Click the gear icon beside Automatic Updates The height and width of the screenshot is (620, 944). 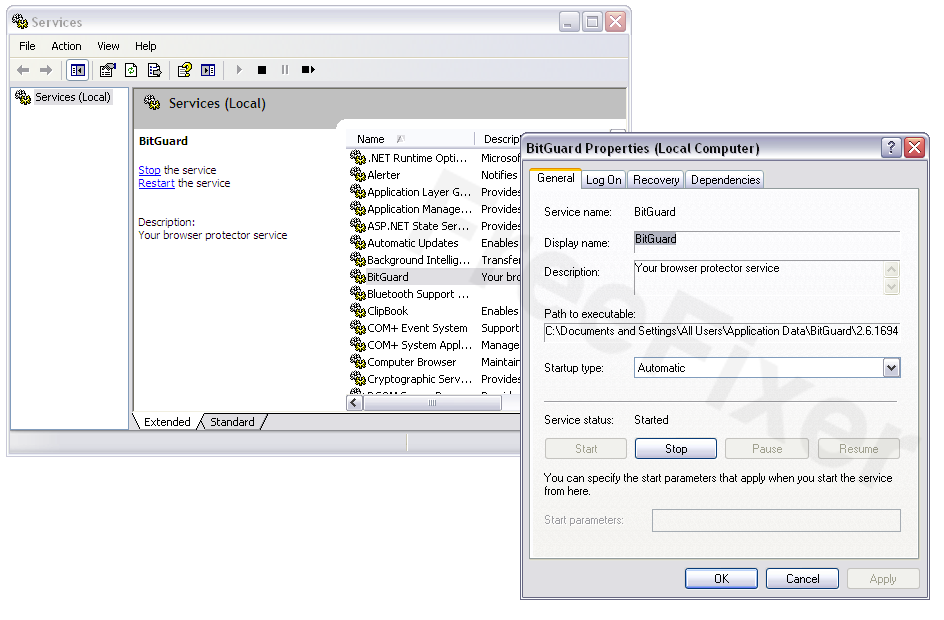(358, 243)
